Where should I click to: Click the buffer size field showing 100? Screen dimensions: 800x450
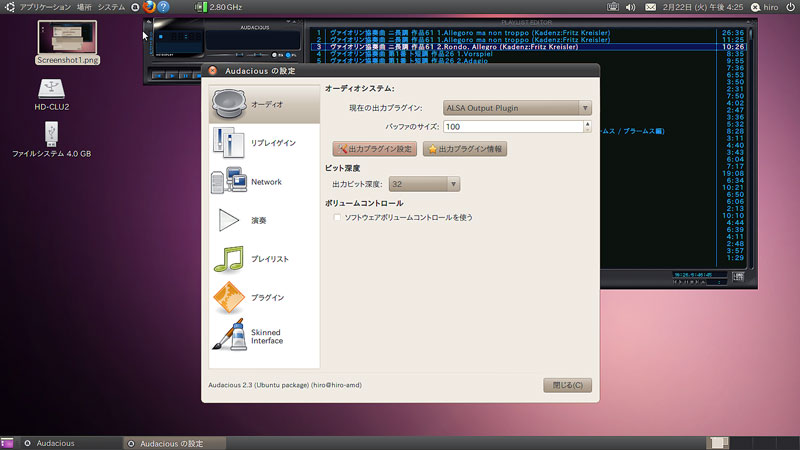coord(513,127)
